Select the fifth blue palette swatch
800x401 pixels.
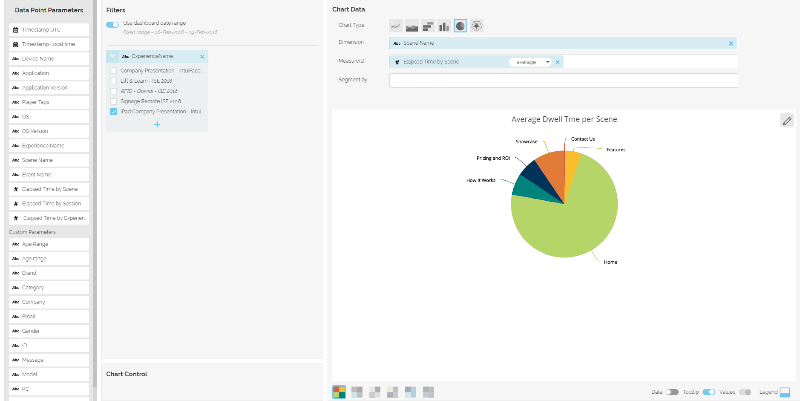click(410, 392)
